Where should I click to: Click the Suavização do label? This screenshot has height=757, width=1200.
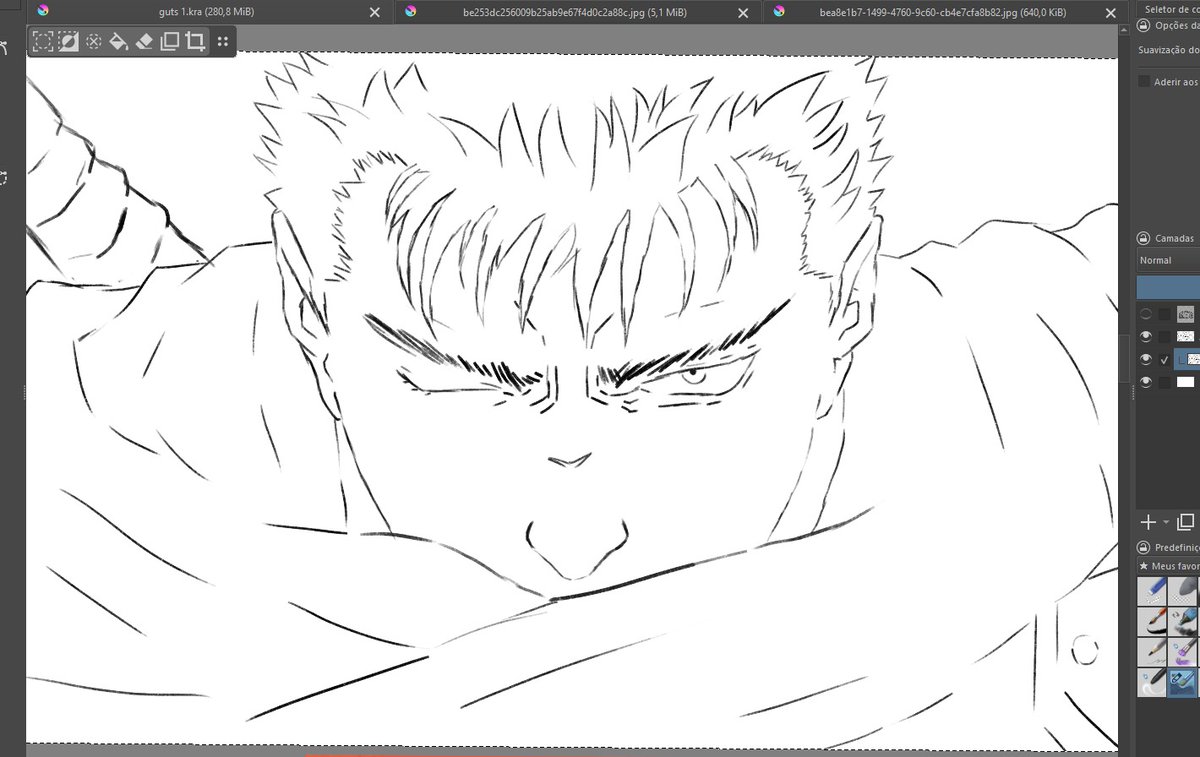[x=1169, y=49]
